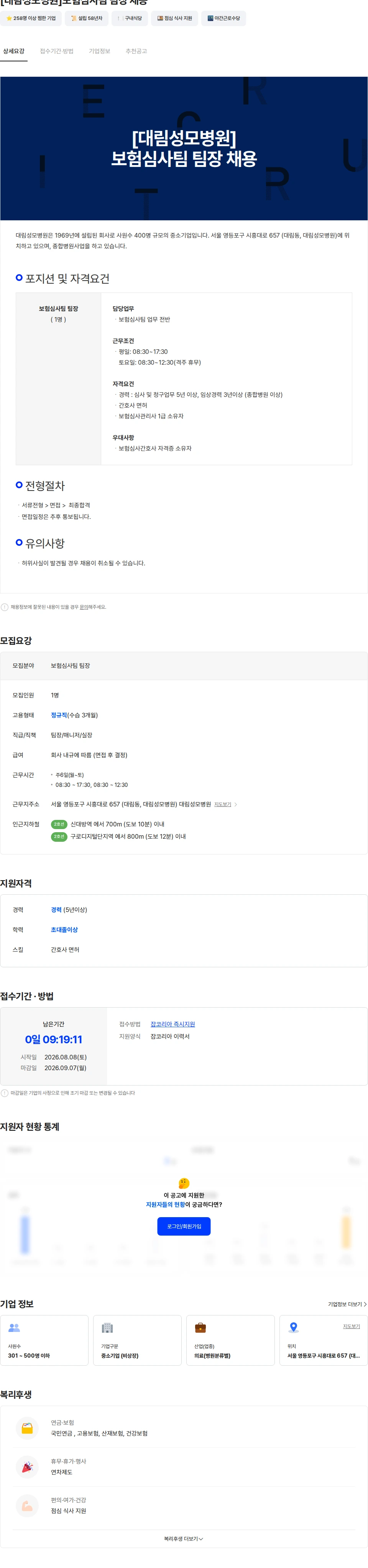368x1568 pixels.
Task: Click the blue 정규직 employment type text
Action: 59,715
